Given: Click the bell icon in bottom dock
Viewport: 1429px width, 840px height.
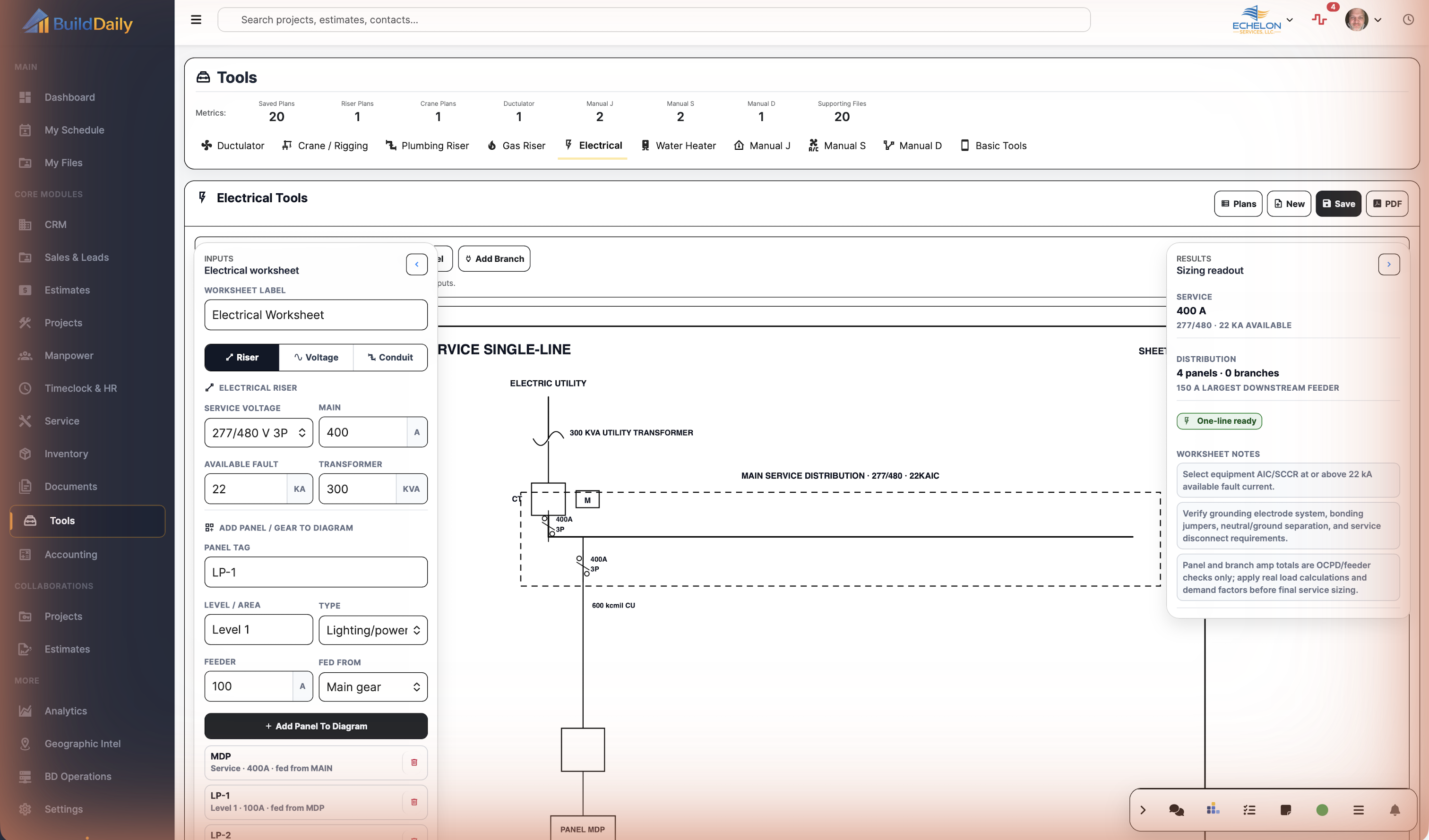Looking at the screenshot, I should point(1395,810).
